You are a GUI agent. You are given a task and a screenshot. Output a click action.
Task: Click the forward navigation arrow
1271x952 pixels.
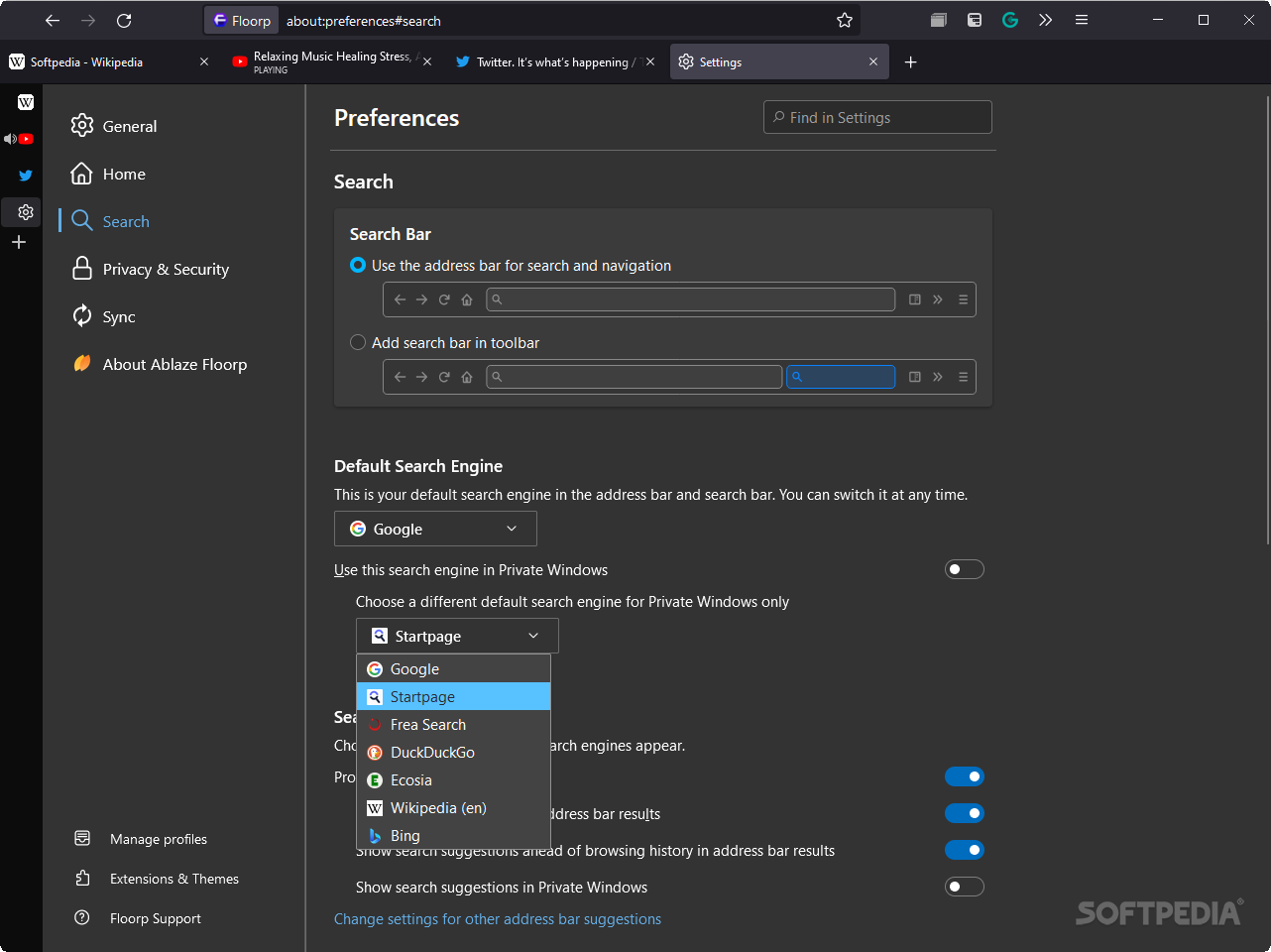pyautogui.click(x=88, y=20)
